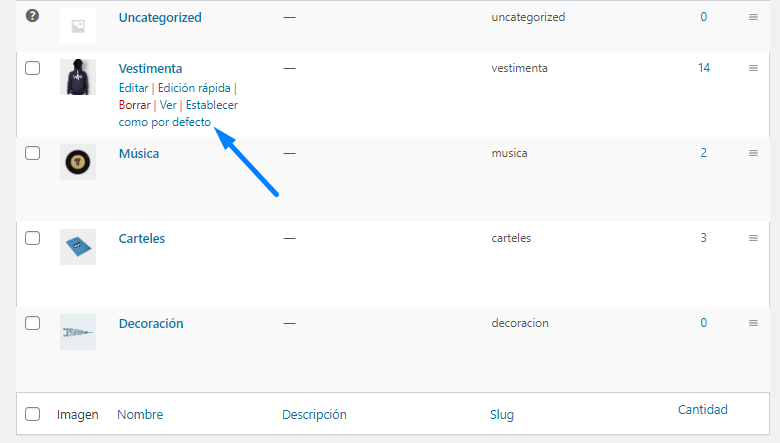The height and width of the screenshot is (443, 780).
Task: Check the Carteles category checkbox
Action: coord(32,238)
